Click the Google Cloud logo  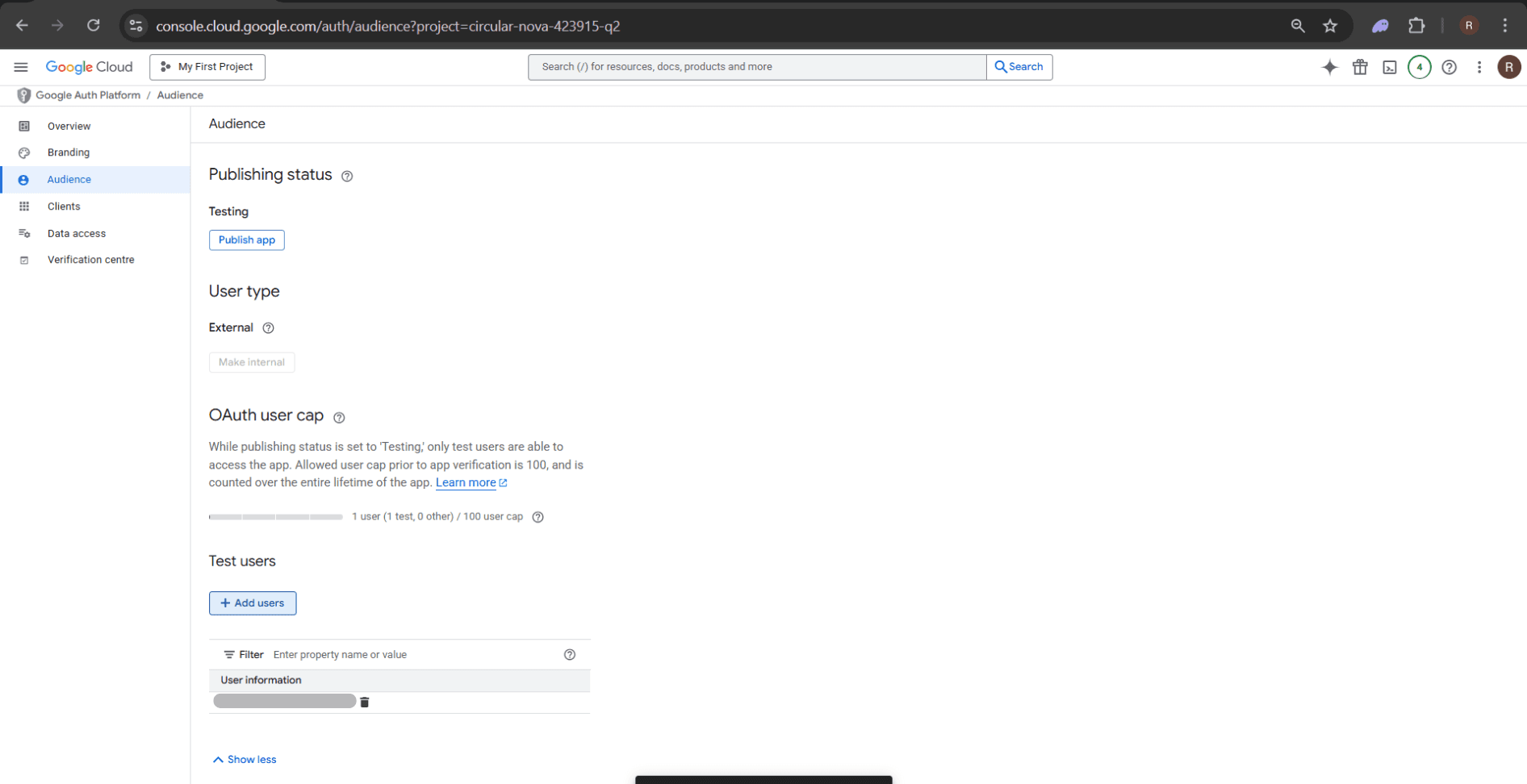(x=89, y=67)
